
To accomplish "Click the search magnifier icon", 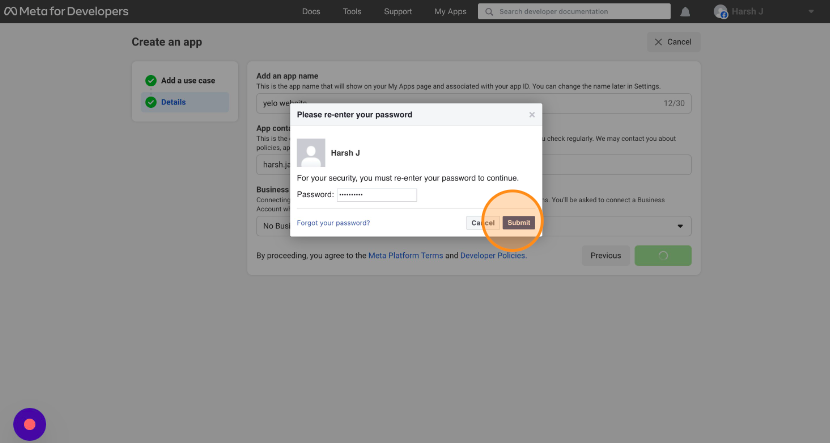I will pos(488,12).
